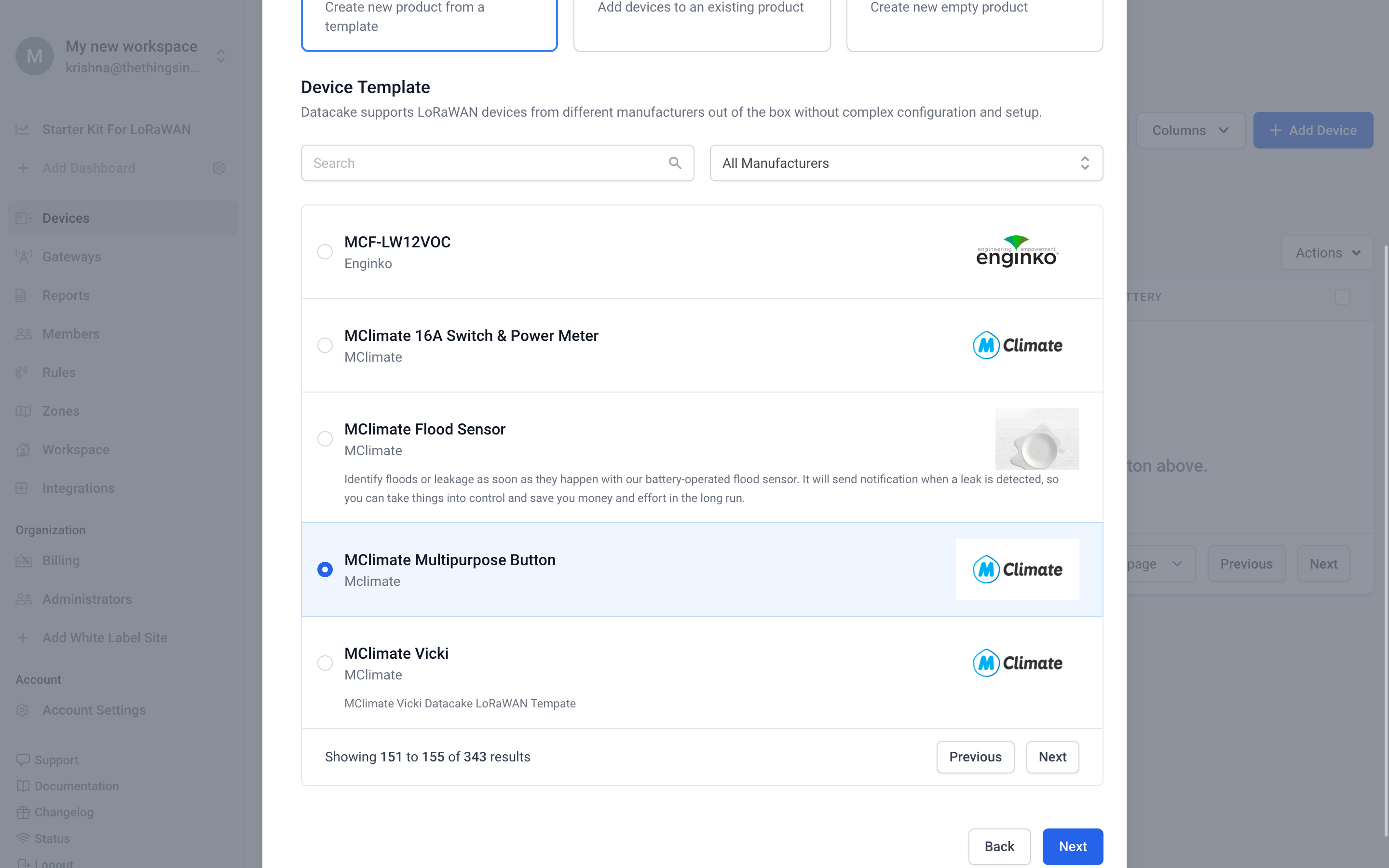Click the dashboard settings gear icon
The height and width of the screenshot is (868, 1389).
pos(218,168)
